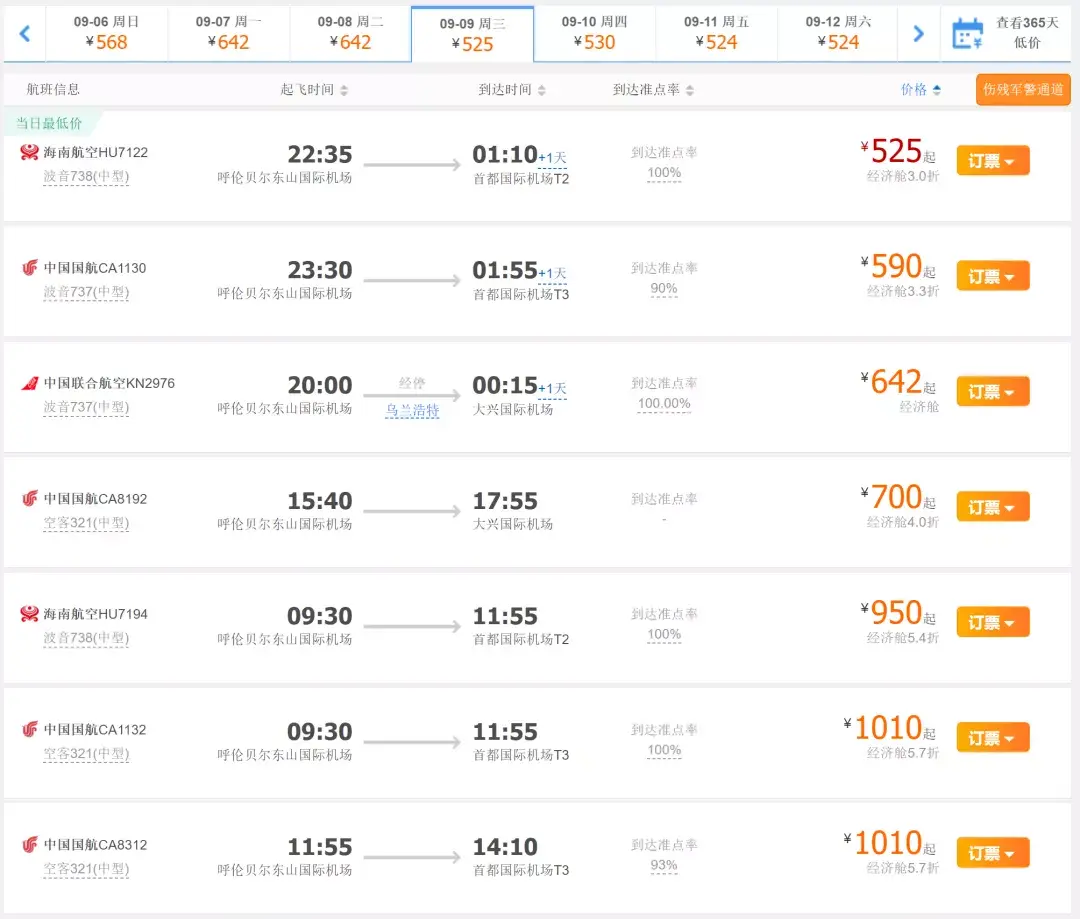Viewport: 1080px width, 919px height.
Task: Expand booking dropdown for the ¥525 flight
Action: (x=992, y=161)
